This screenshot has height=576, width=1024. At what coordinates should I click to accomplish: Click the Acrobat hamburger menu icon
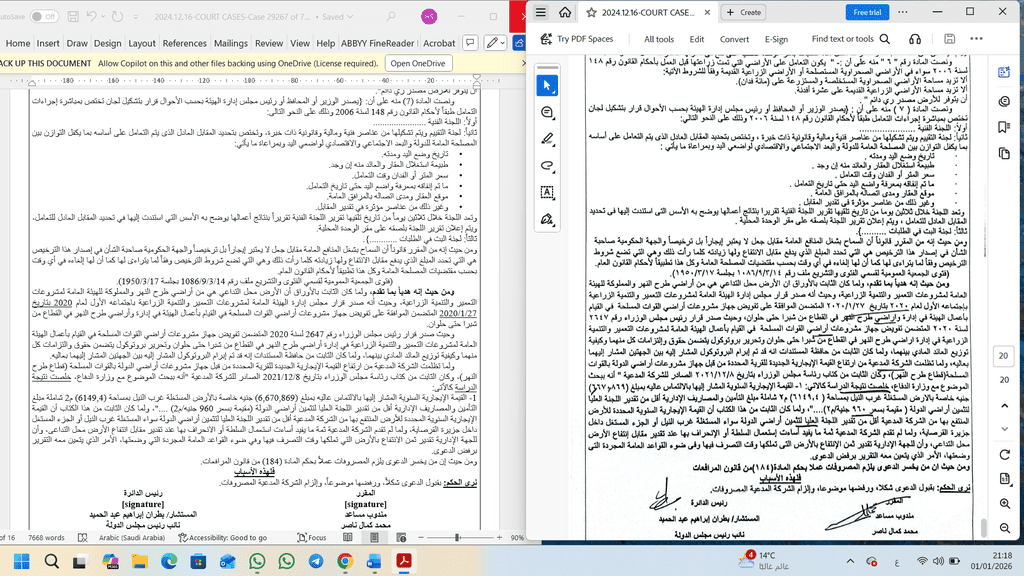[541, 12]
